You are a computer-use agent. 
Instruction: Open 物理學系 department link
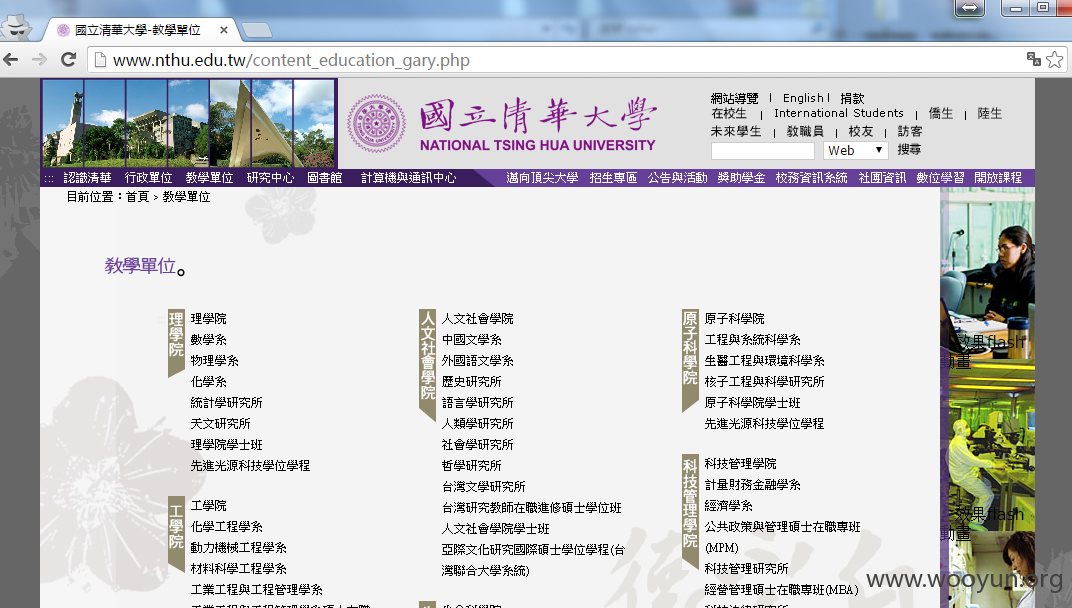(x=215, y=360)
